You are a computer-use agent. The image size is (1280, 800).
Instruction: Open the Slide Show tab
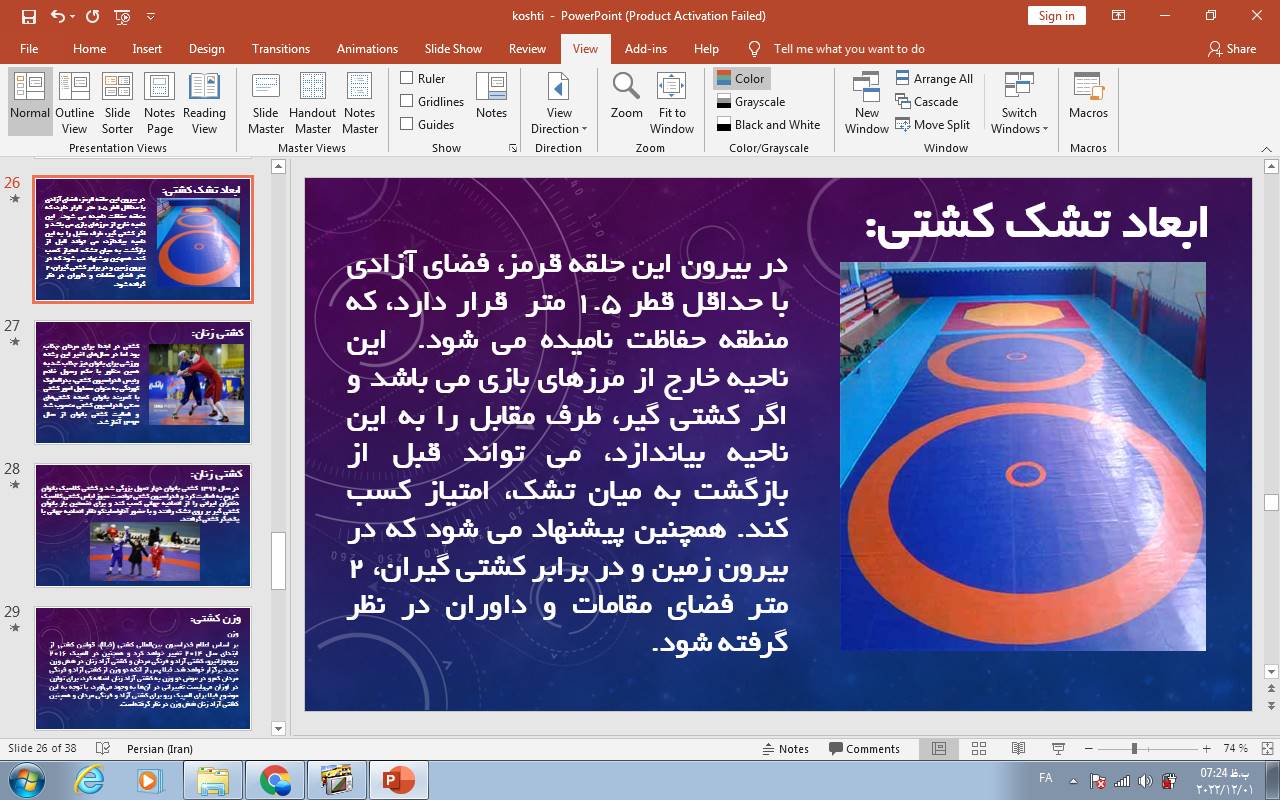pyautogui.click(x=453, y=48)
